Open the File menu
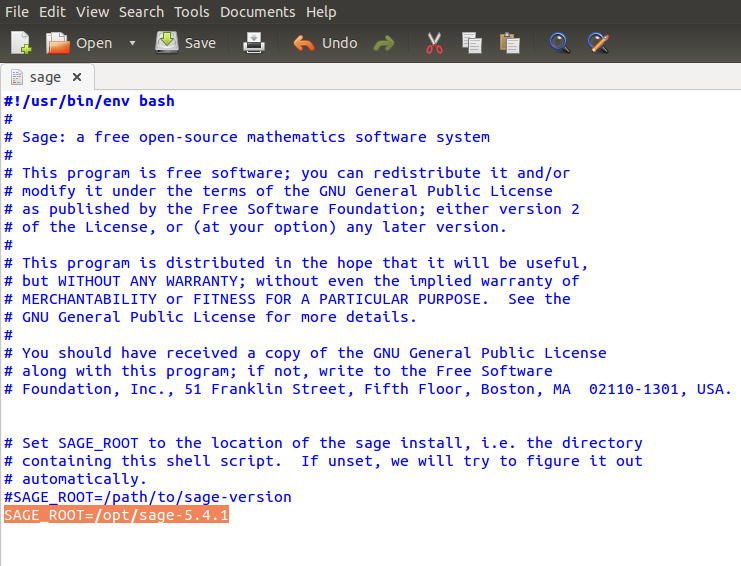 (17, 12)
